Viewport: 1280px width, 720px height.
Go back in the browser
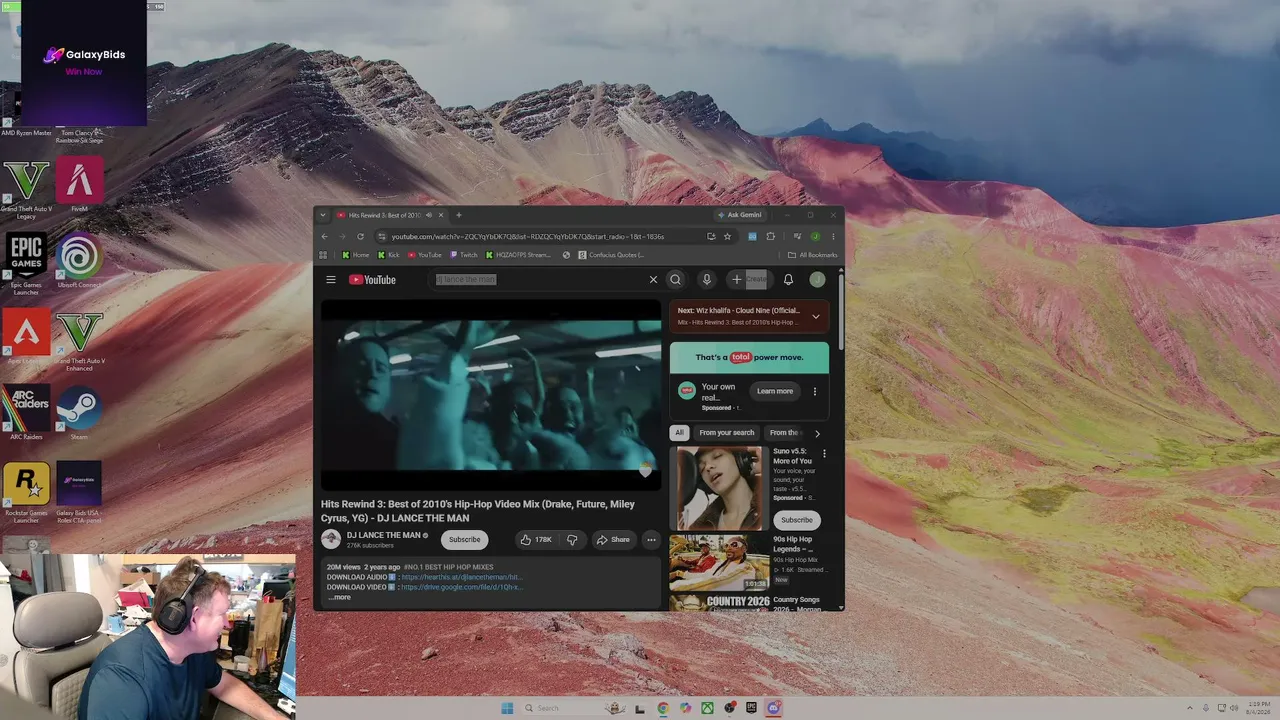(x=324, y=237)
